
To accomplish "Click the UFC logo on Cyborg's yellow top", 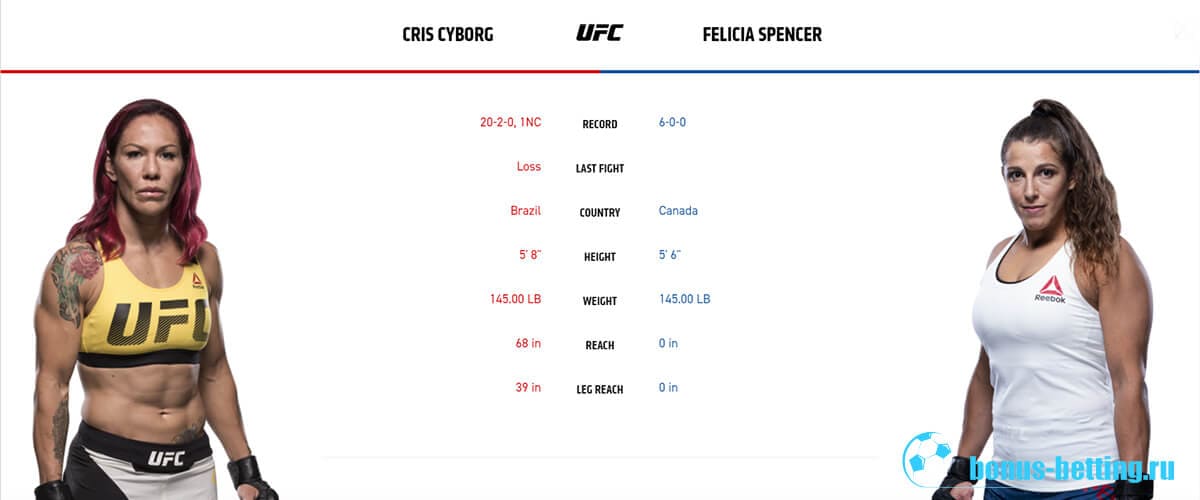I will 158,322.
